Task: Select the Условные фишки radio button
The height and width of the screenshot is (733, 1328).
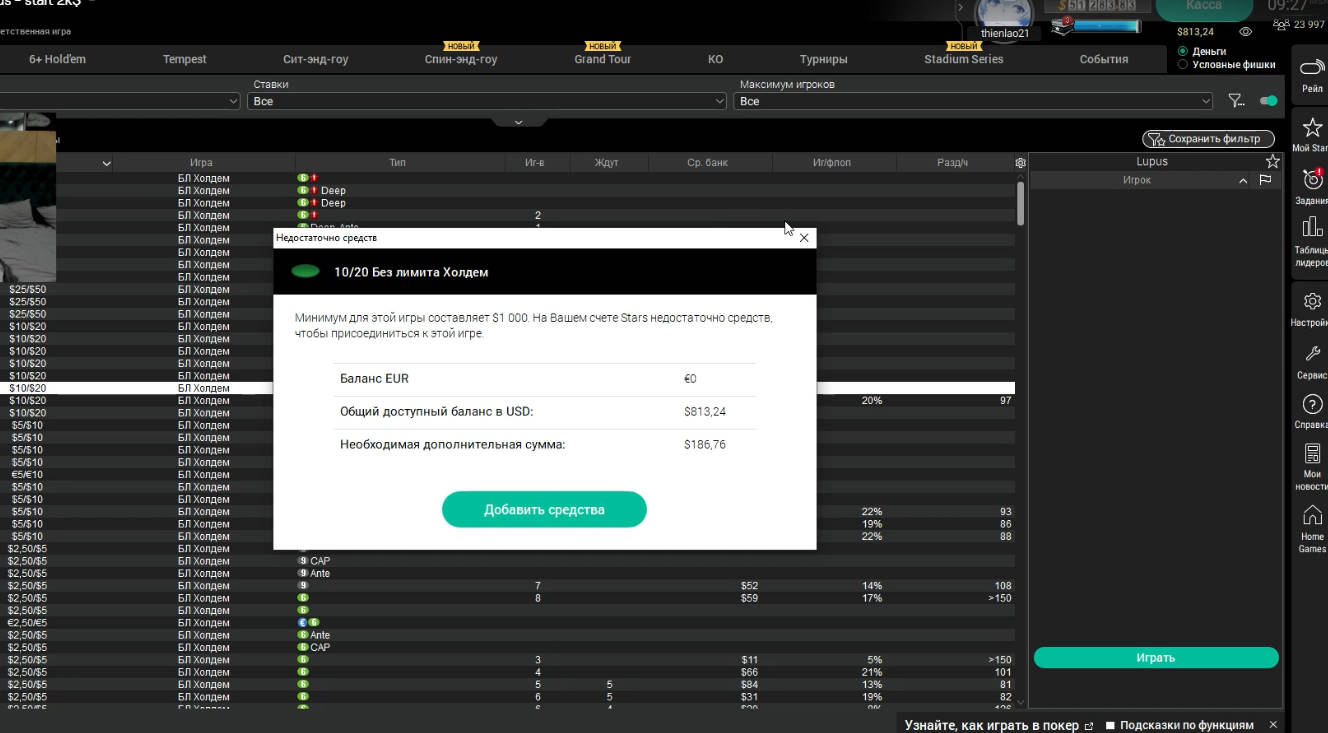Action: point(1183,65)
